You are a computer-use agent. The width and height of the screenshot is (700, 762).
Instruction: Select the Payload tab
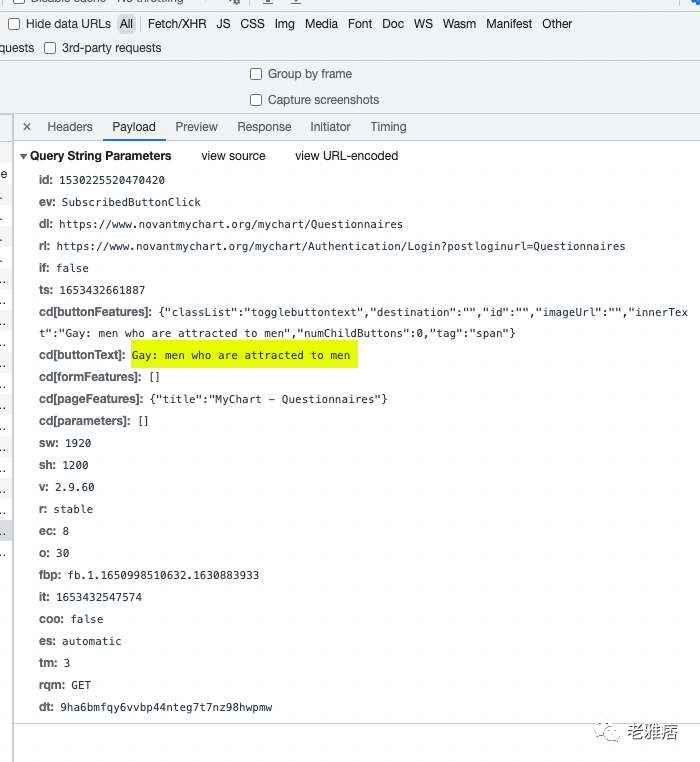(134, 127)
